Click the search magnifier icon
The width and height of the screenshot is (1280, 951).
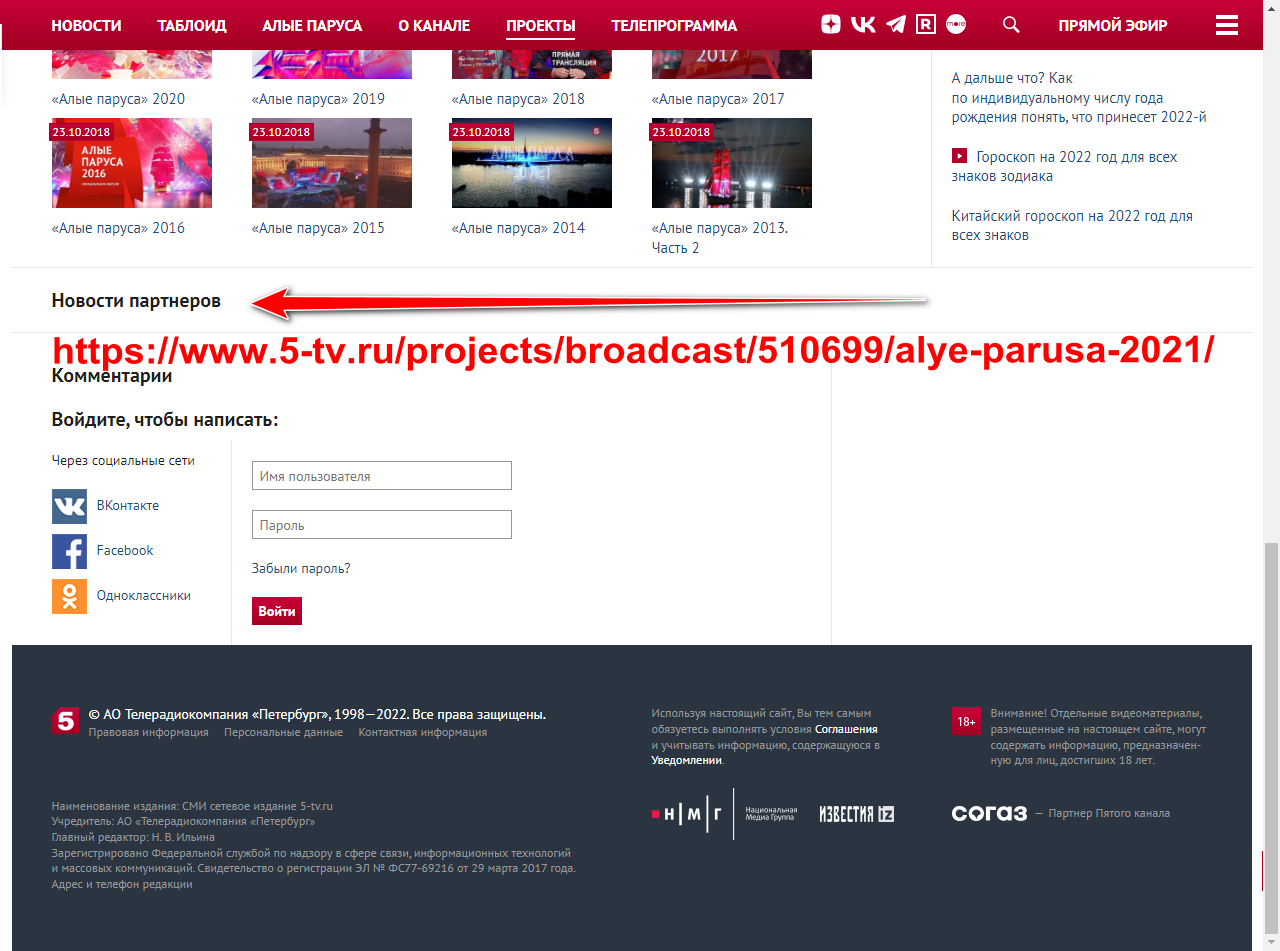[1010, 24]
